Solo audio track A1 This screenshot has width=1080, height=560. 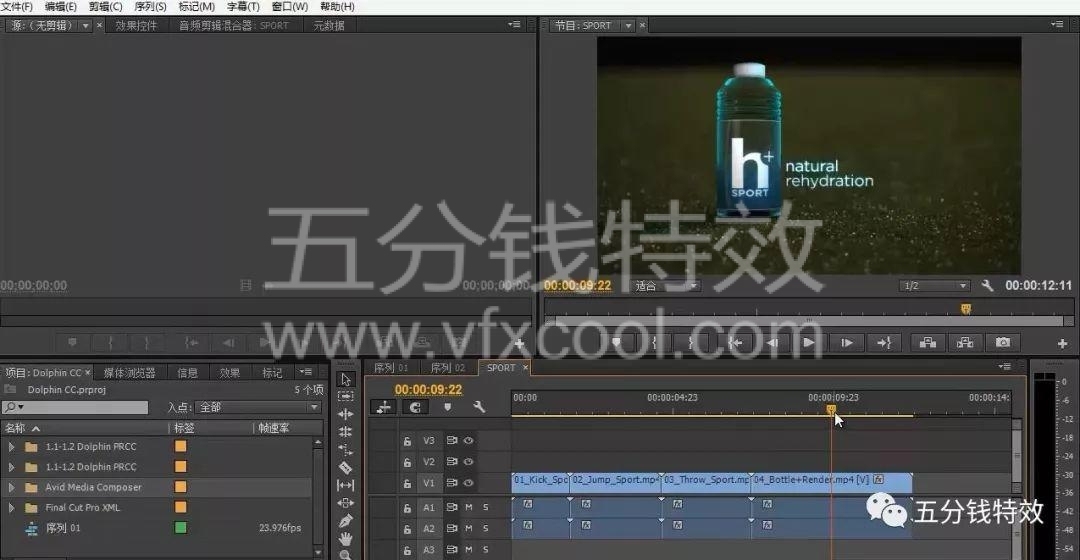coord(486,507)
